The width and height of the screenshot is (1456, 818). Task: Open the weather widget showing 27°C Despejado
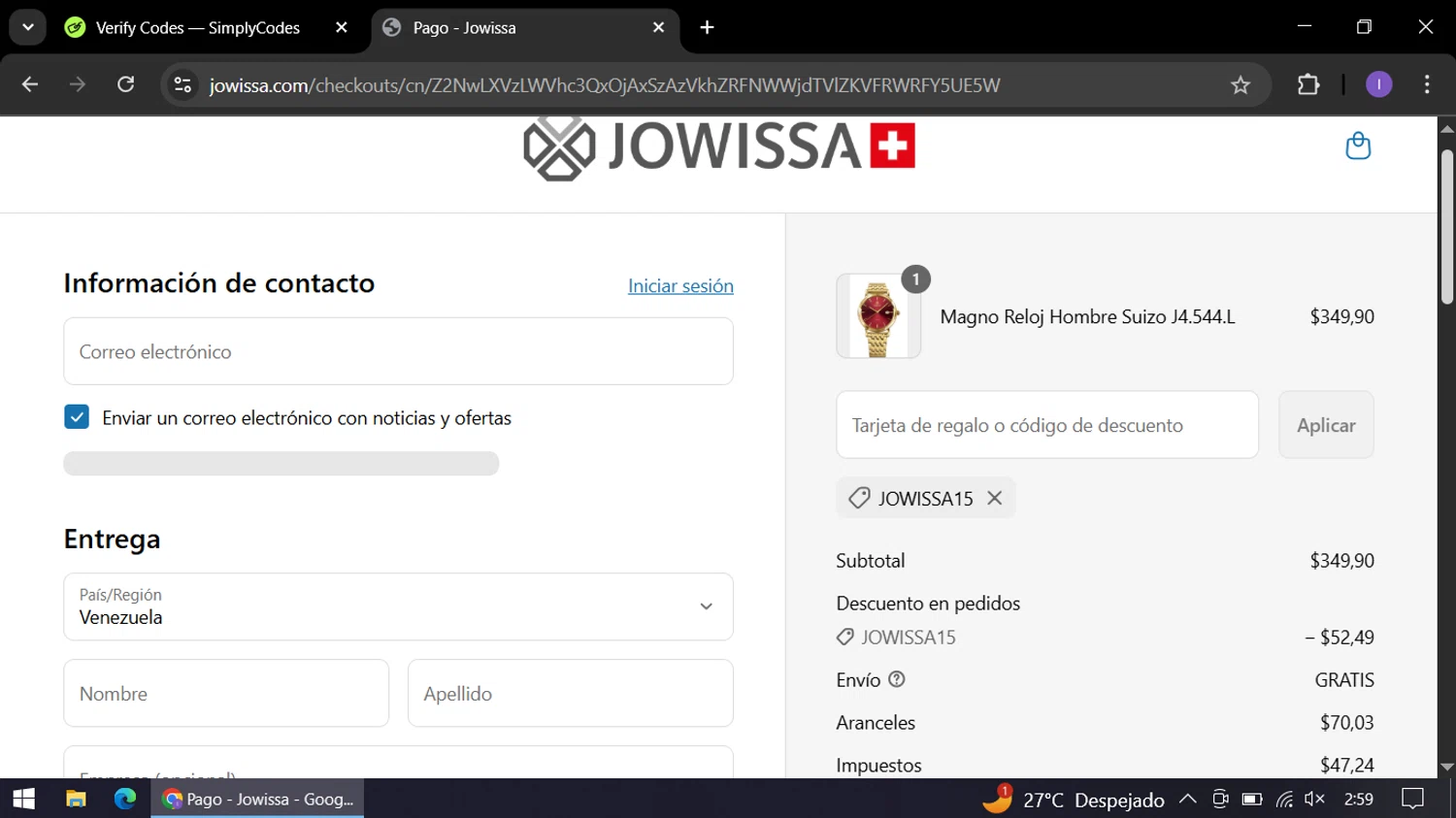[1073, 800]
